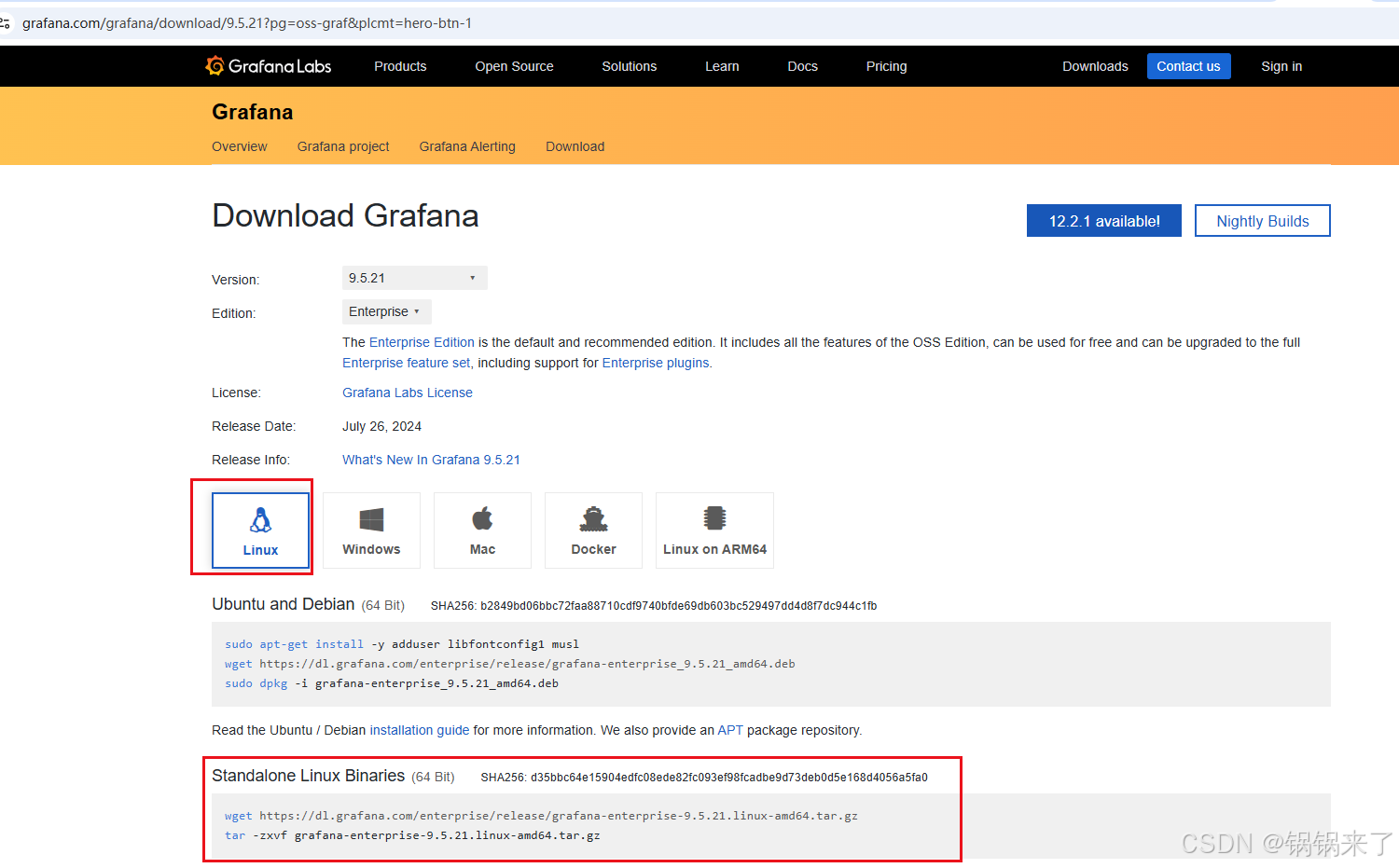This screenshot has width=1399, height=868.
Task: Click the wget tar.gz download command
Action: [x=541, y=816]
